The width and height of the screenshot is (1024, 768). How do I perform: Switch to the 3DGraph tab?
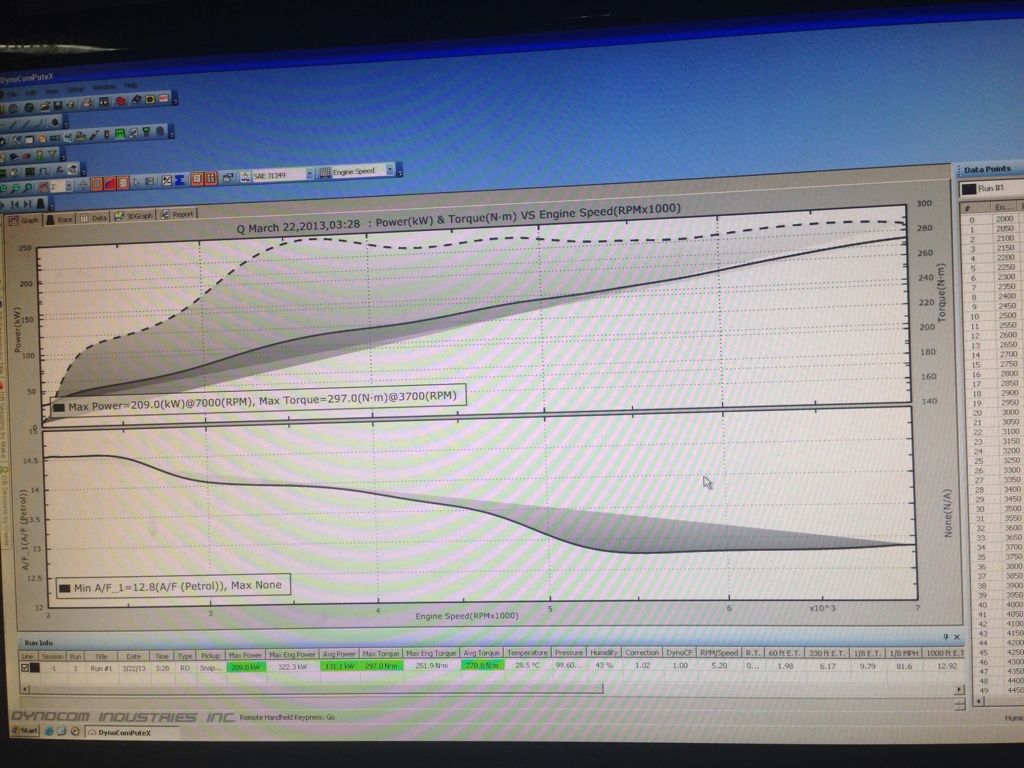[132, 215]
